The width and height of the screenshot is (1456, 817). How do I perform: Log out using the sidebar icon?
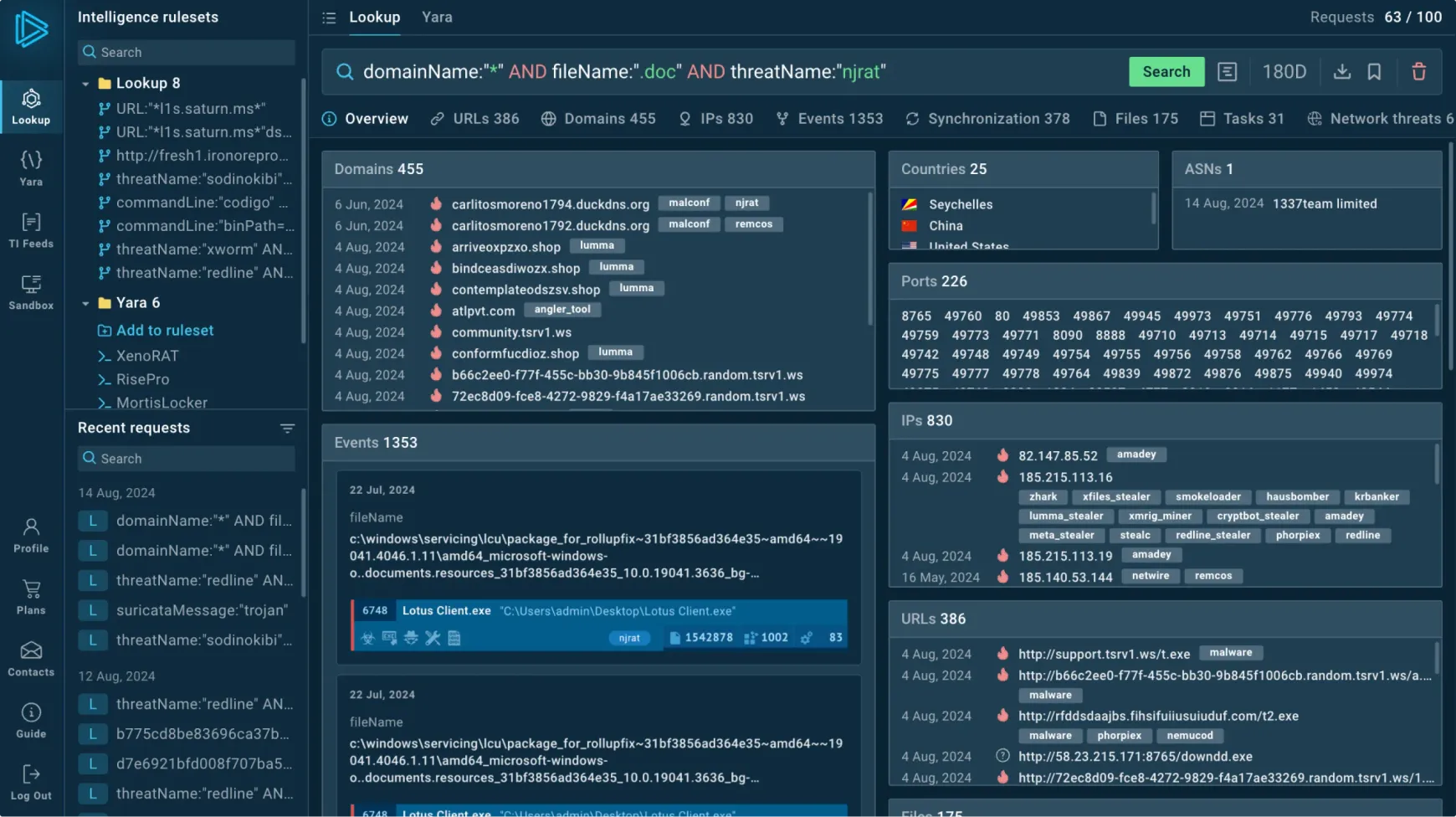coord(31,780)
